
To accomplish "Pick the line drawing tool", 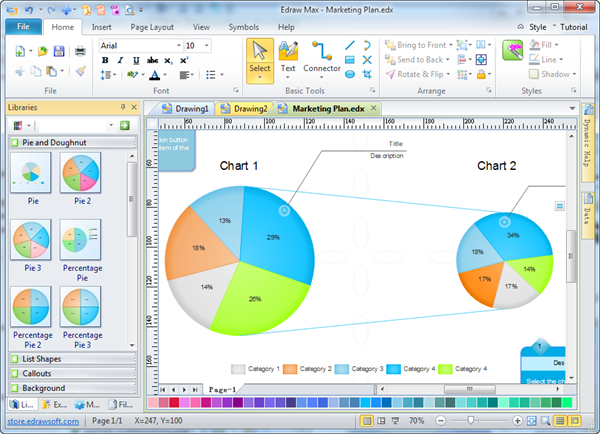I will click(350, 46).
